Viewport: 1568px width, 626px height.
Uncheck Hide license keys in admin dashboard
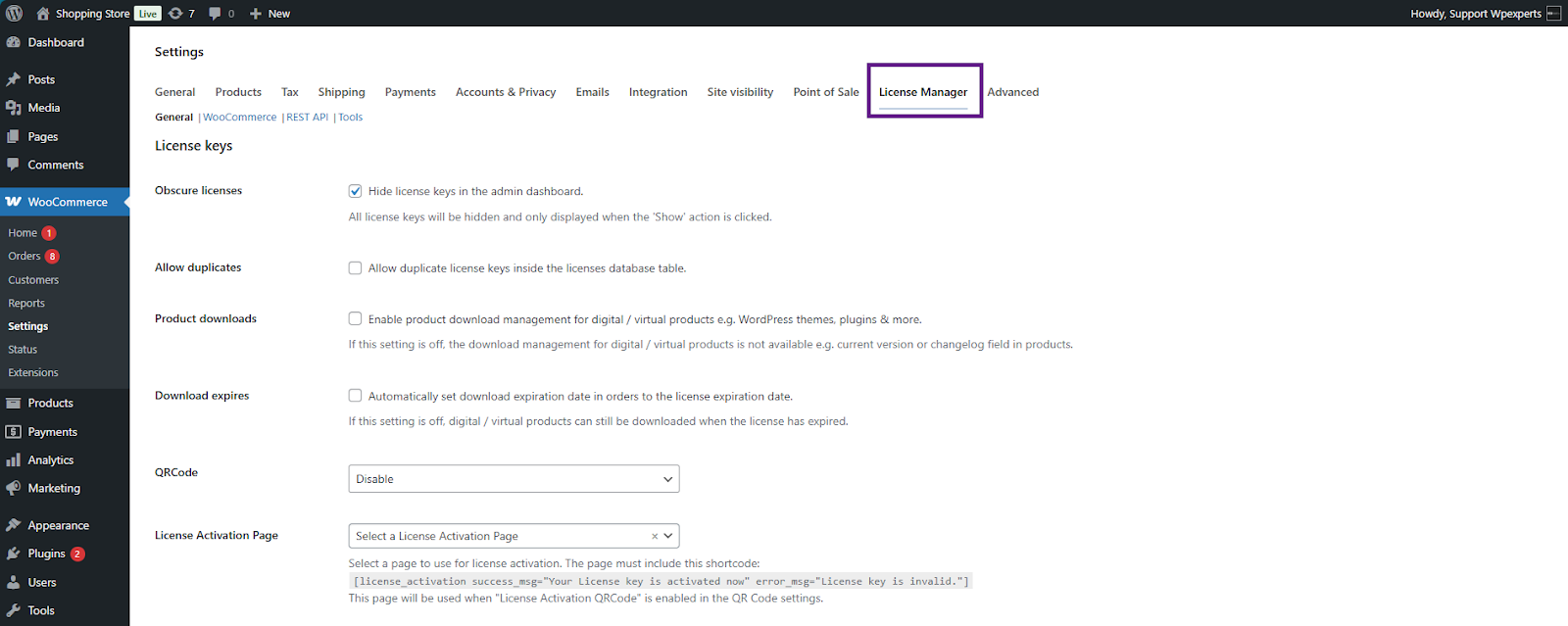pos(355,191)
